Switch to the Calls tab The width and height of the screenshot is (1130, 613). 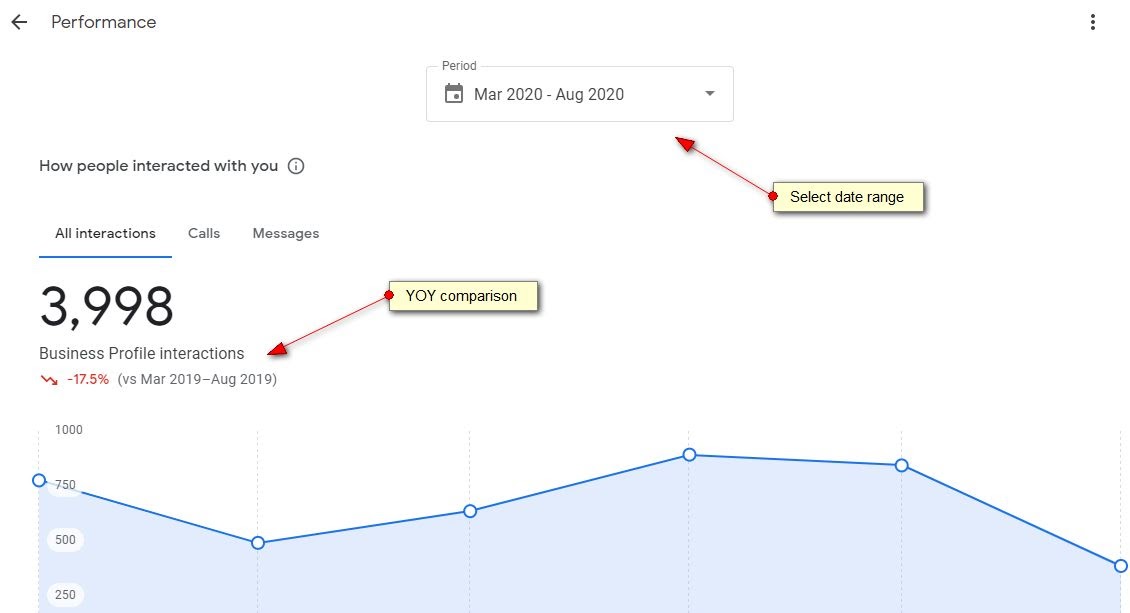(x=204, y=233)
